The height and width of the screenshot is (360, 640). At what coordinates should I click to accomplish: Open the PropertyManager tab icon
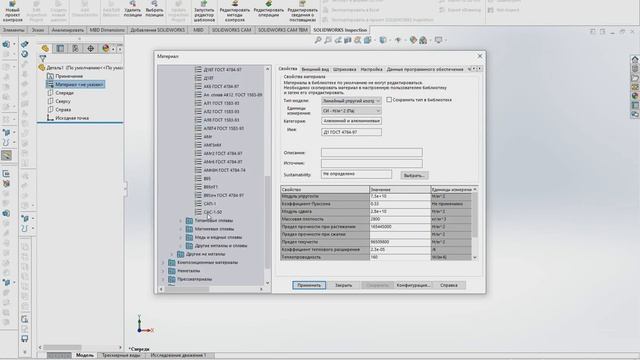(x=60, y=49)
